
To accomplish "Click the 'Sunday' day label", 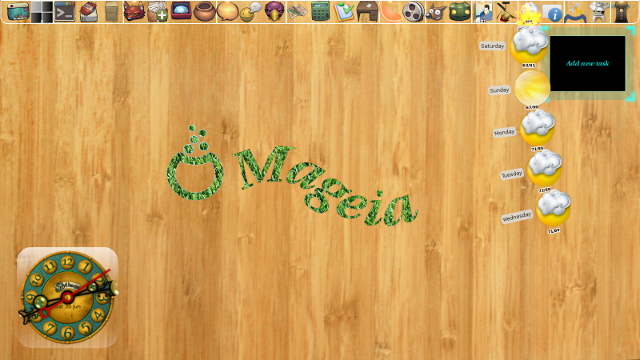I will click(x=499, y=90).
